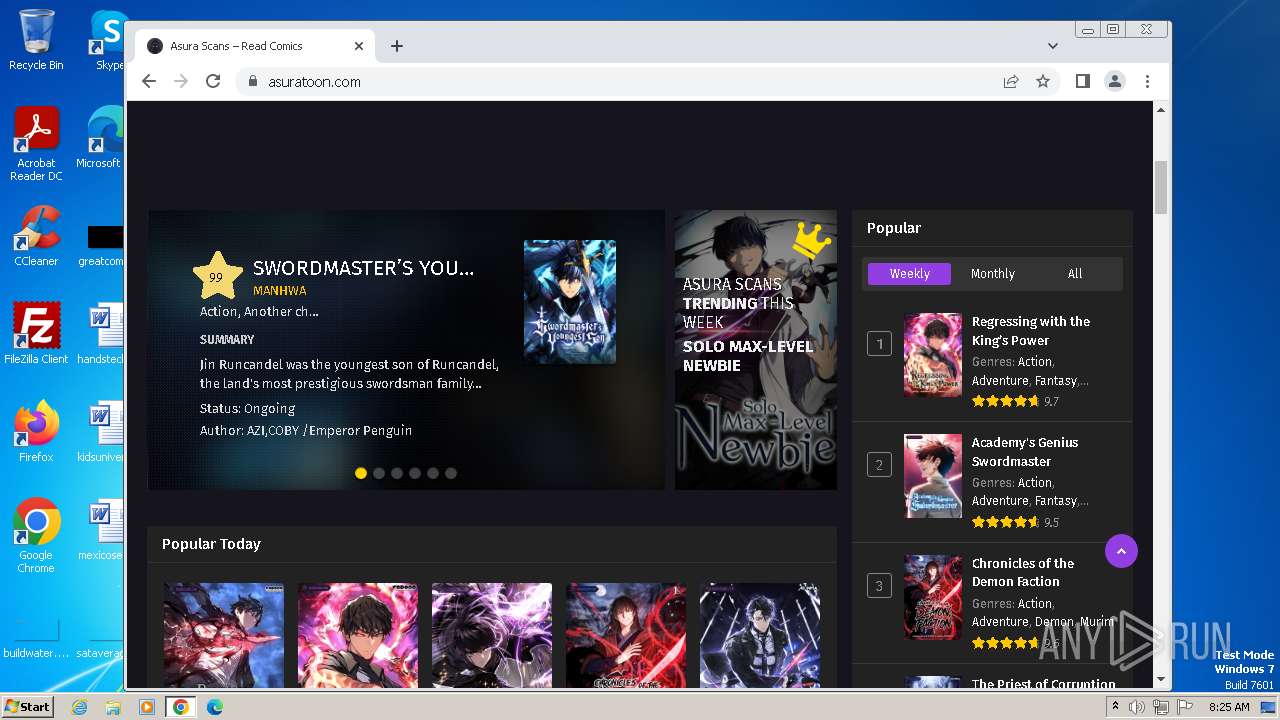Click the Swordmaster's Youngest Son slider cover
The image size is (1280, 720).
(x=570, y=302)
